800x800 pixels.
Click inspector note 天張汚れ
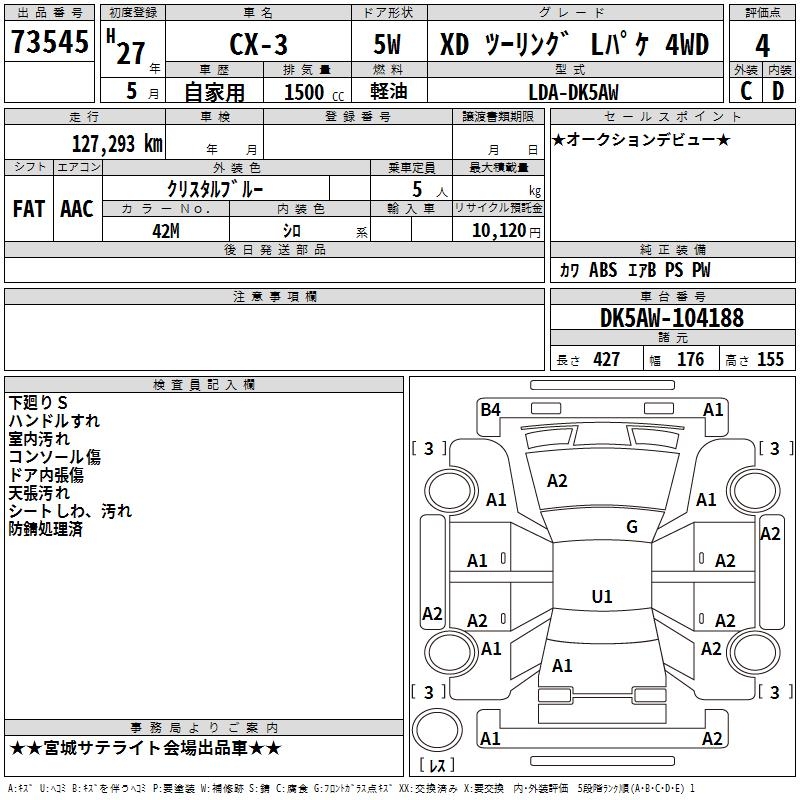tap(39, 493)
